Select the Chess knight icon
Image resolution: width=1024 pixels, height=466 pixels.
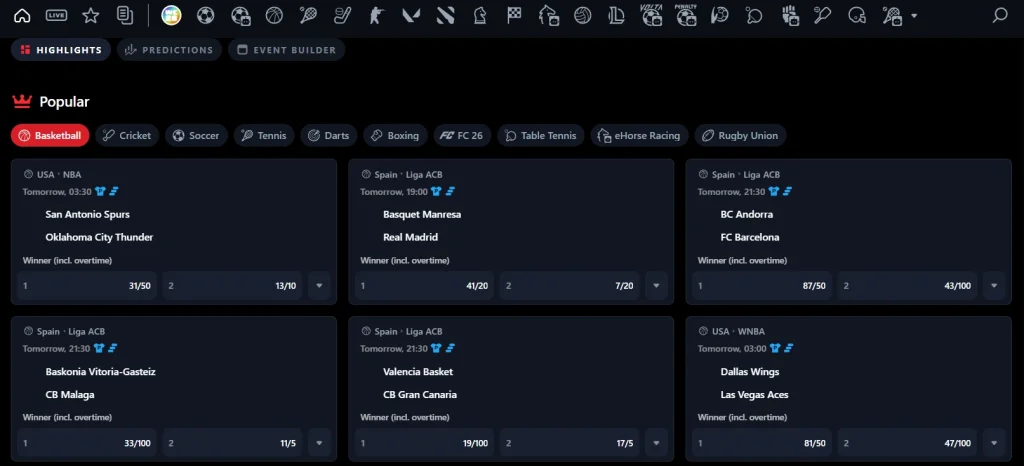click(x=480, y=16)
